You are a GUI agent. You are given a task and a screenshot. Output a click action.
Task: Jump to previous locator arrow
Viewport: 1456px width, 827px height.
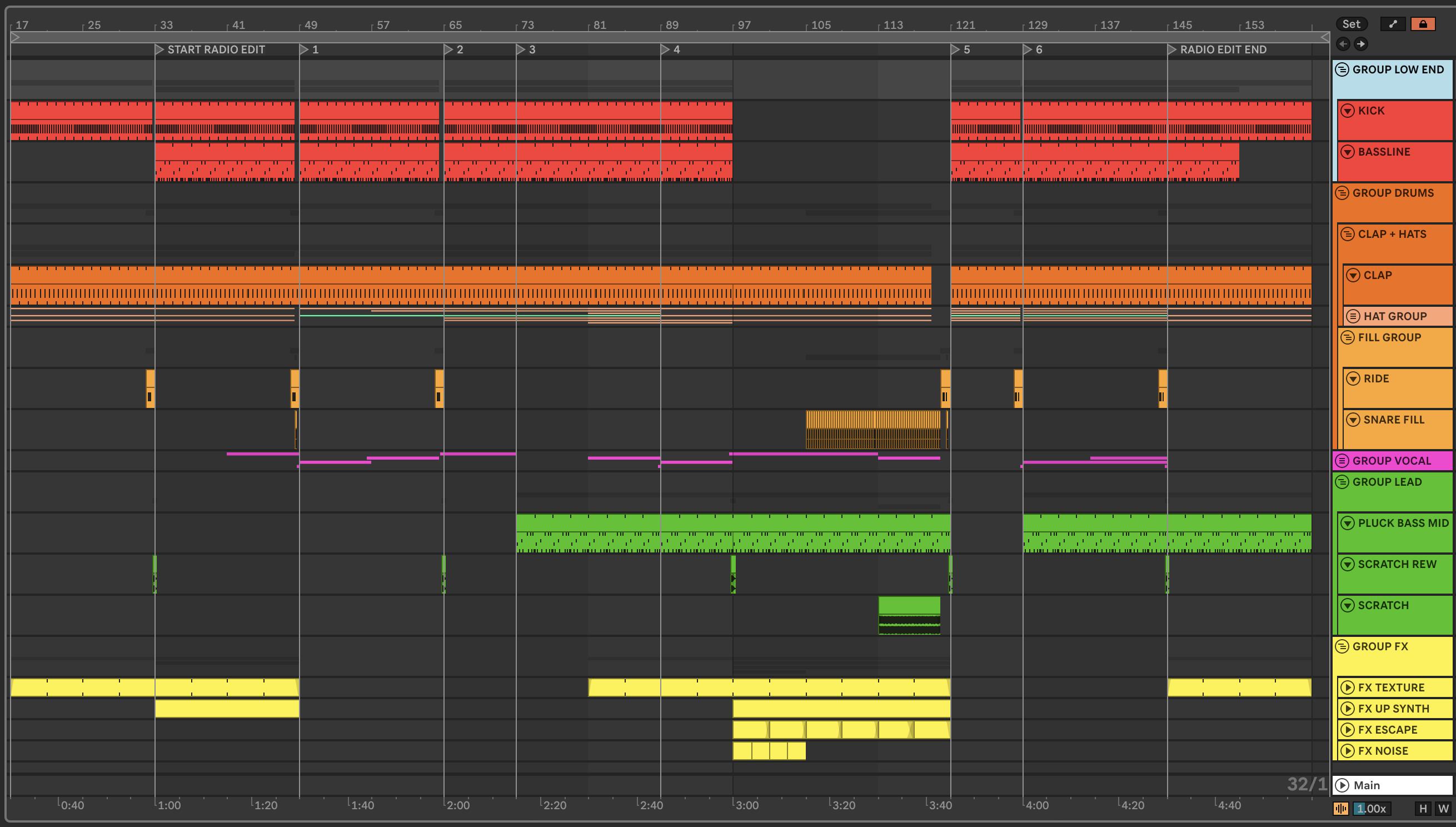tap(1343, 44)
